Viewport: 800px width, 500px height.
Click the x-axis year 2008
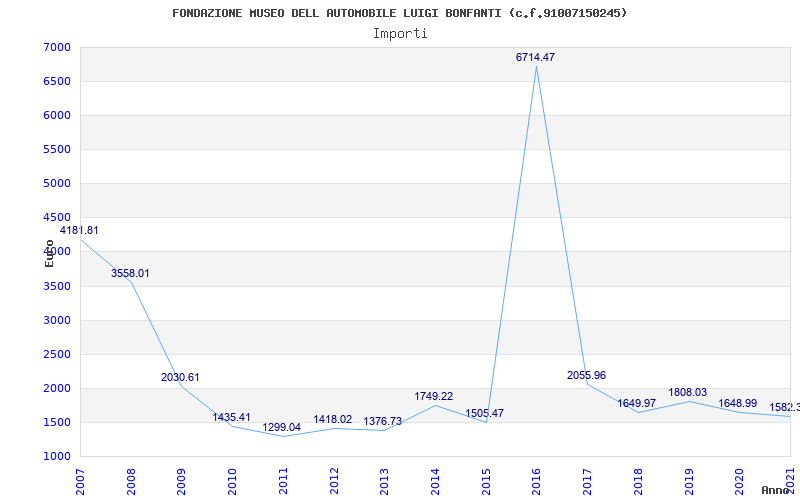coord(131,482)
